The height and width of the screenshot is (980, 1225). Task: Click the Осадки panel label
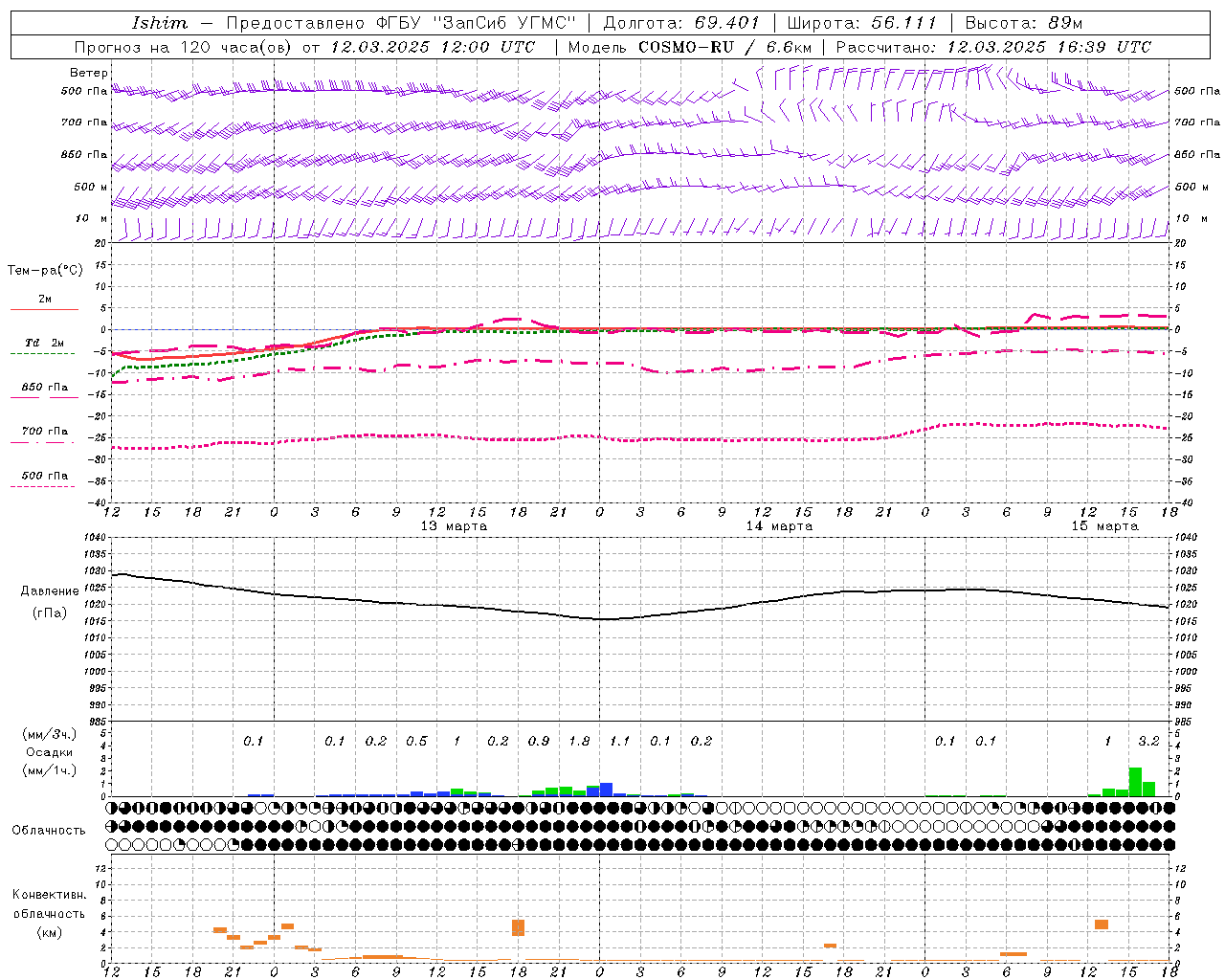[x=50, y=752]
